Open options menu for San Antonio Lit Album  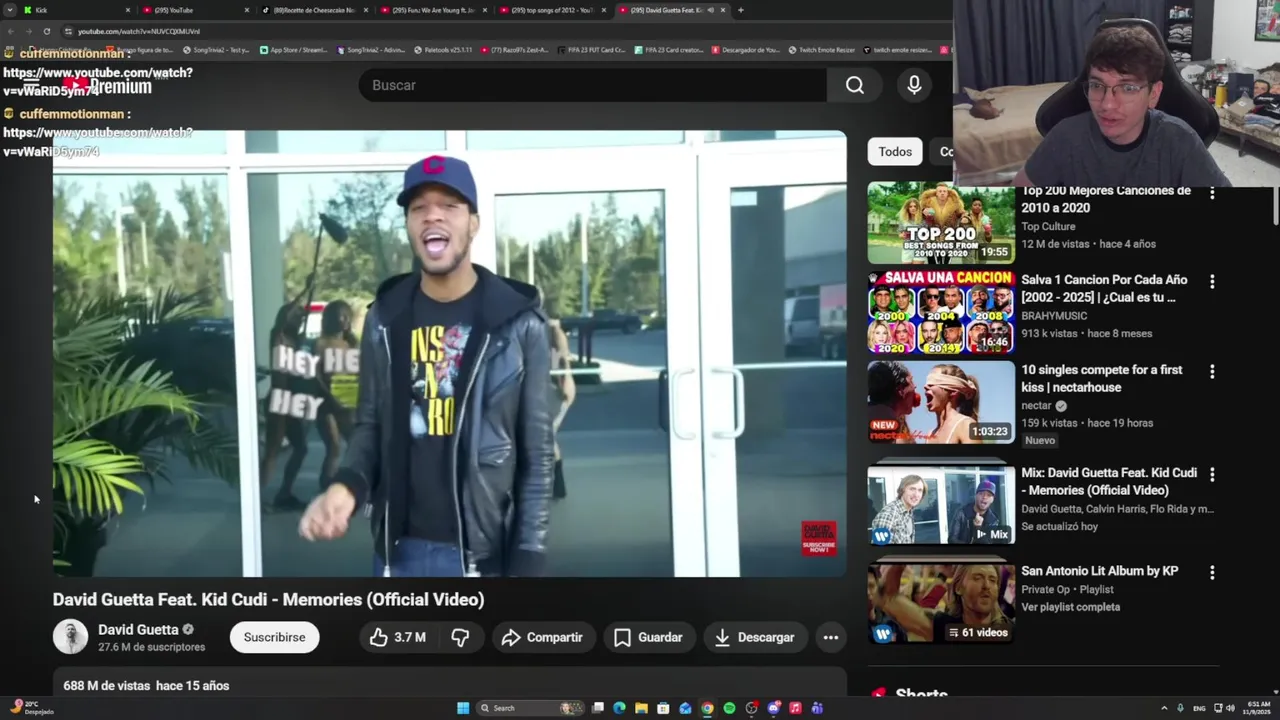click(x=1212, y=573)
